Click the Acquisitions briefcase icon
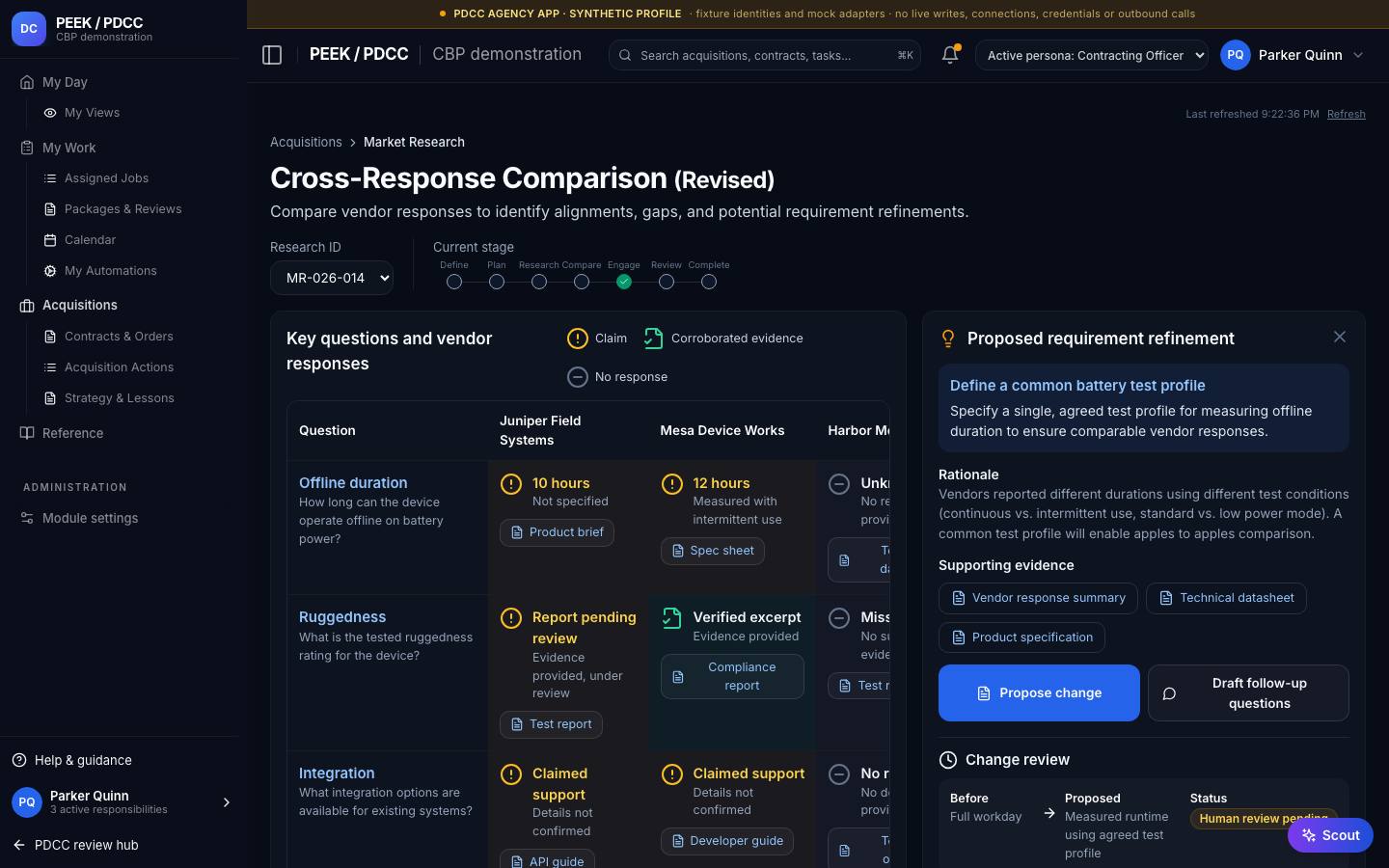This screenshot has width=1389, height=868. pos(27,306)
